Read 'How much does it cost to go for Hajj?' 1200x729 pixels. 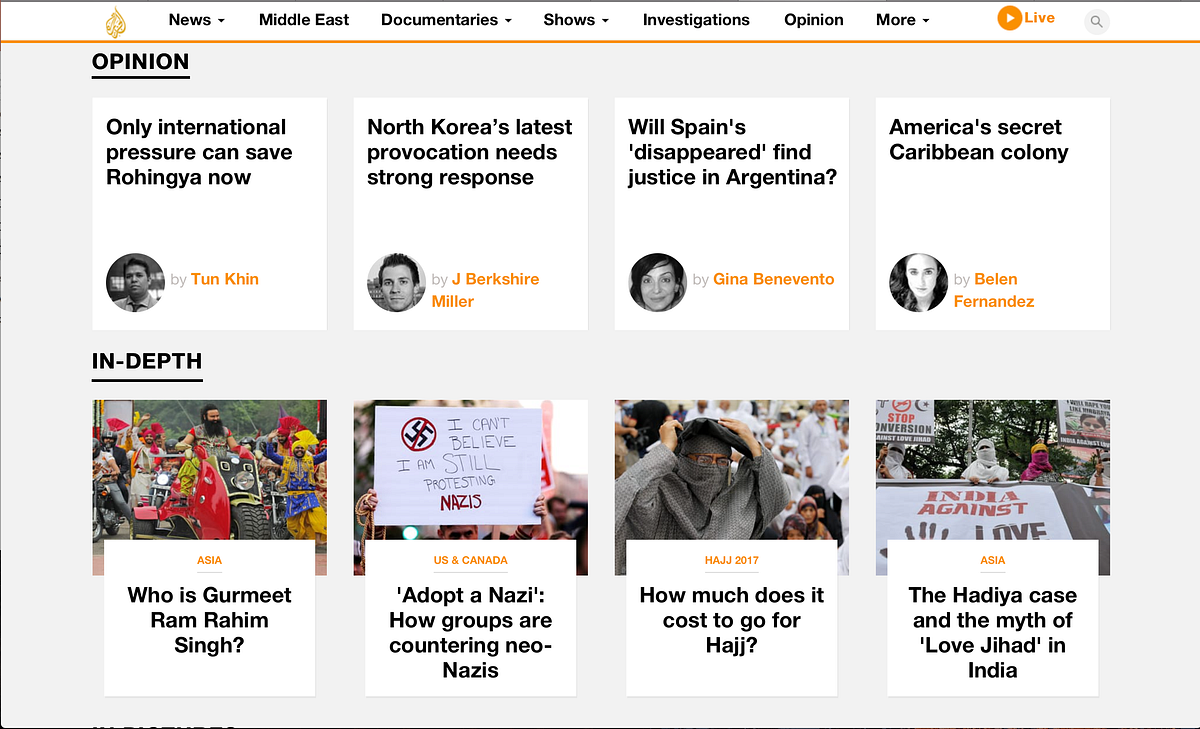click(731, 620)
